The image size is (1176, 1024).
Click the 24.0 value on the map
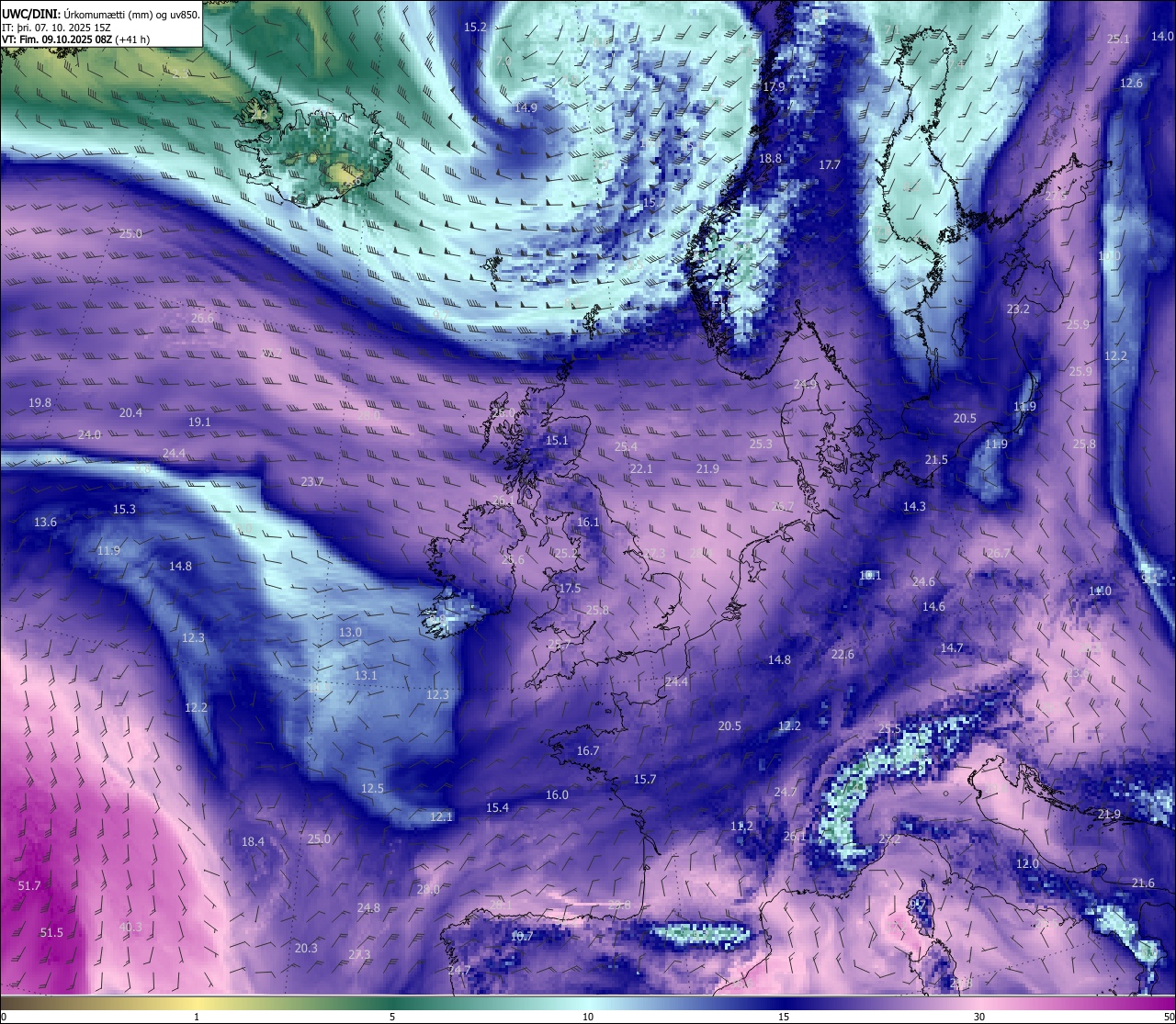[89, 434]
